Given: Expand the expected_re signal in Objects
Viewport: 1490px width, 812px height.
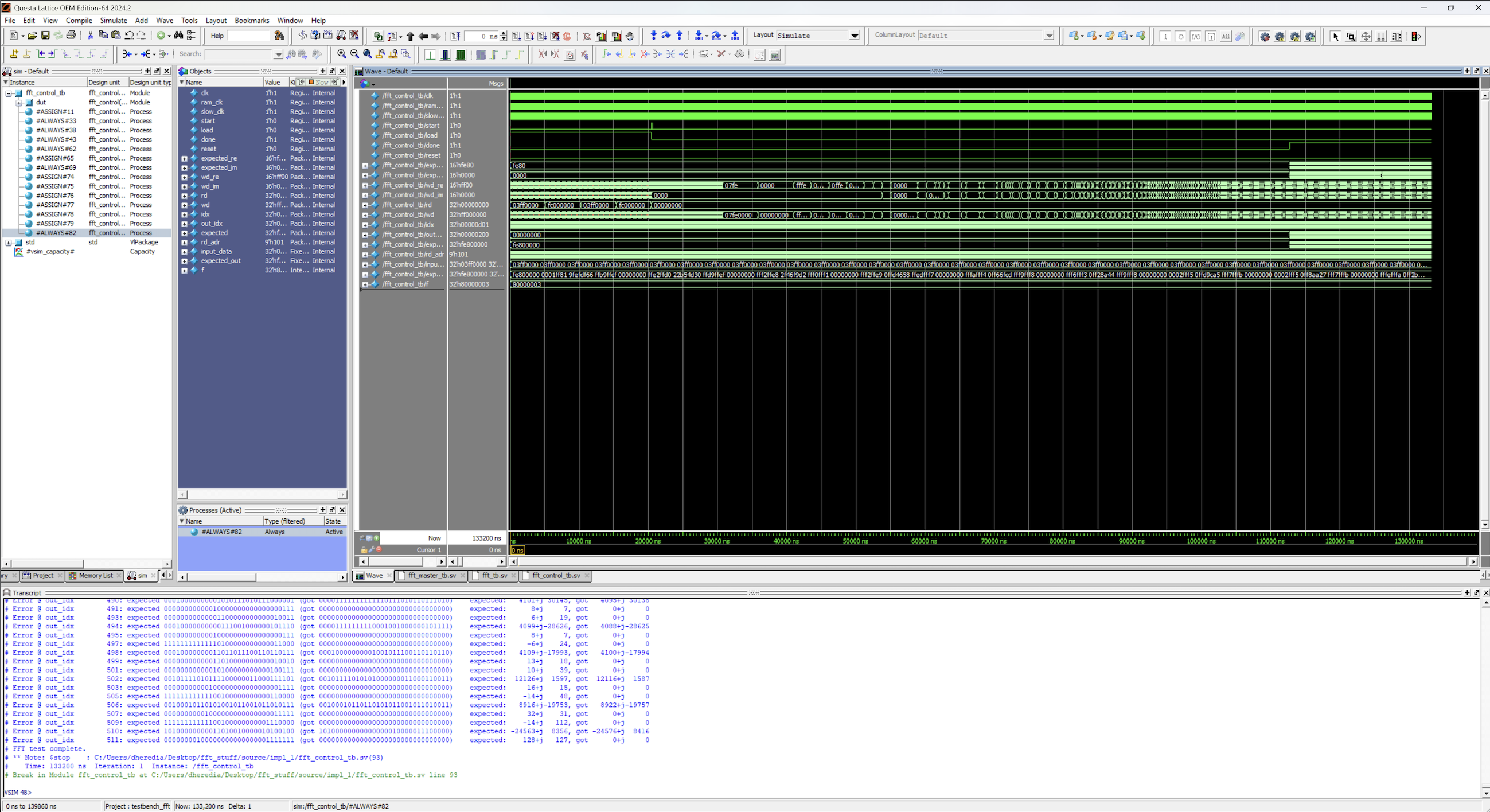Looking at the screenshot, I should click(x=184, y=158).
